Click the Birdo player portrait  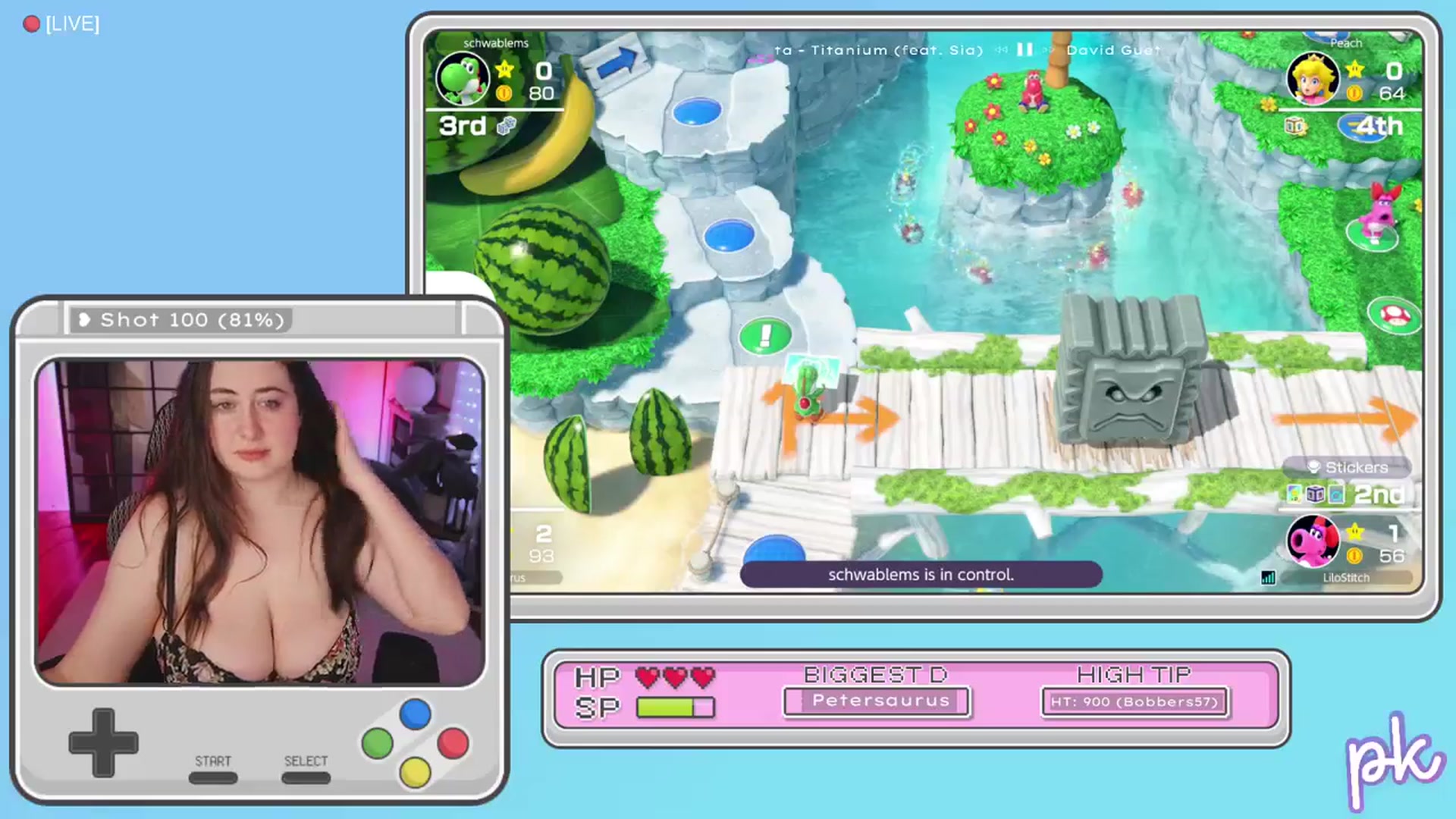tap(1313, 541)
